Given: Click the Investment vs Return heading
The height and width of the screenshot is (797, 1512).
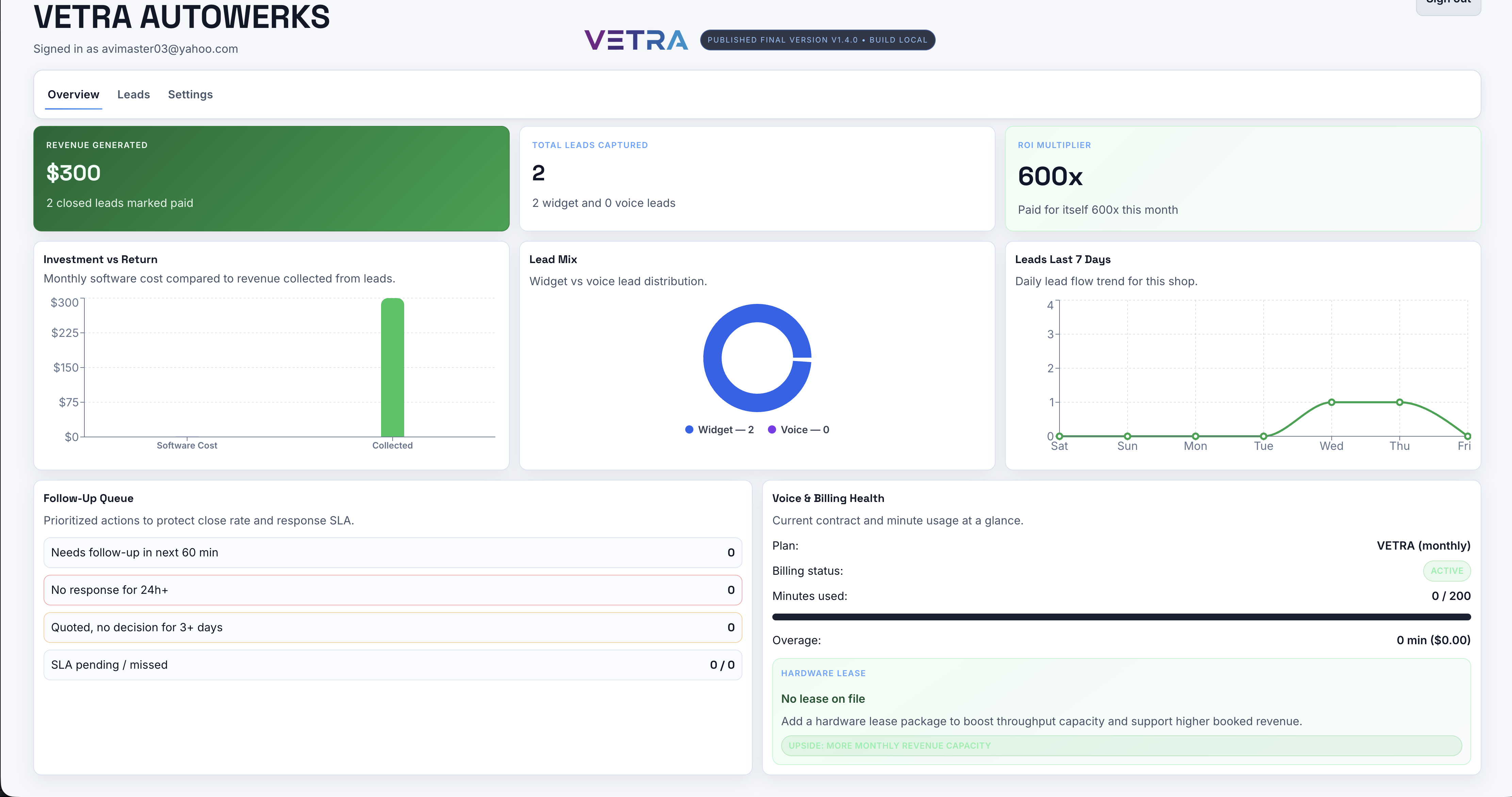Looking at the screenshot, I should tap(100, 259).
